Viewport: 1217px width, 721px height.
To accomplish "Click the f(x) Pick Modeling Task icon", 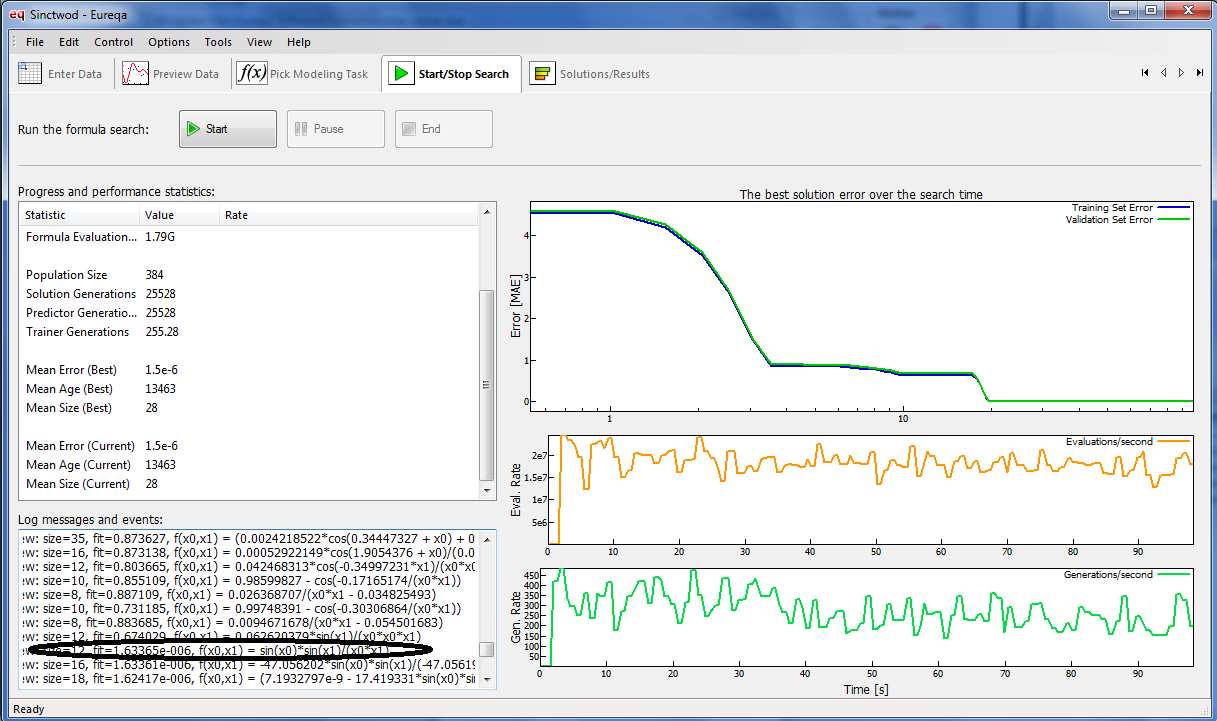I will click(x=250, y=74).
